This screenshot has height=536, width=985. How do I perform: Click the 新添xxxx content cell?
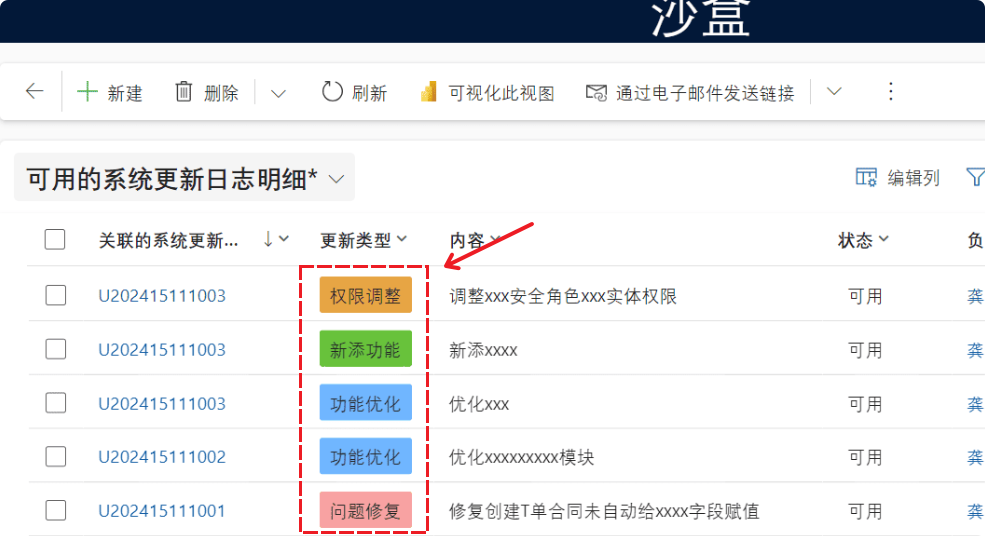483,350
